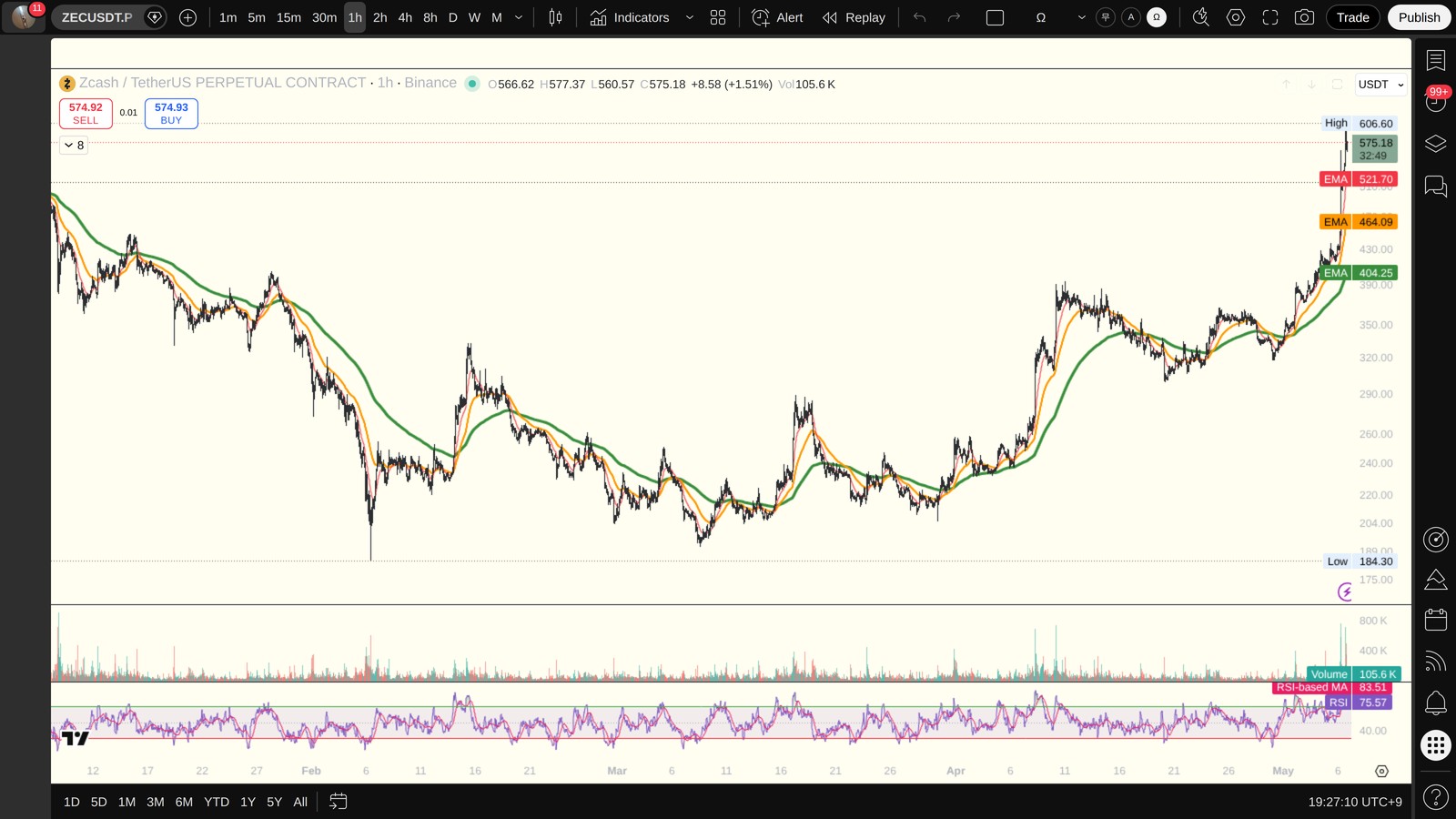Select the 3M date range
1456x819 pixels.
[x=156, y=802]
